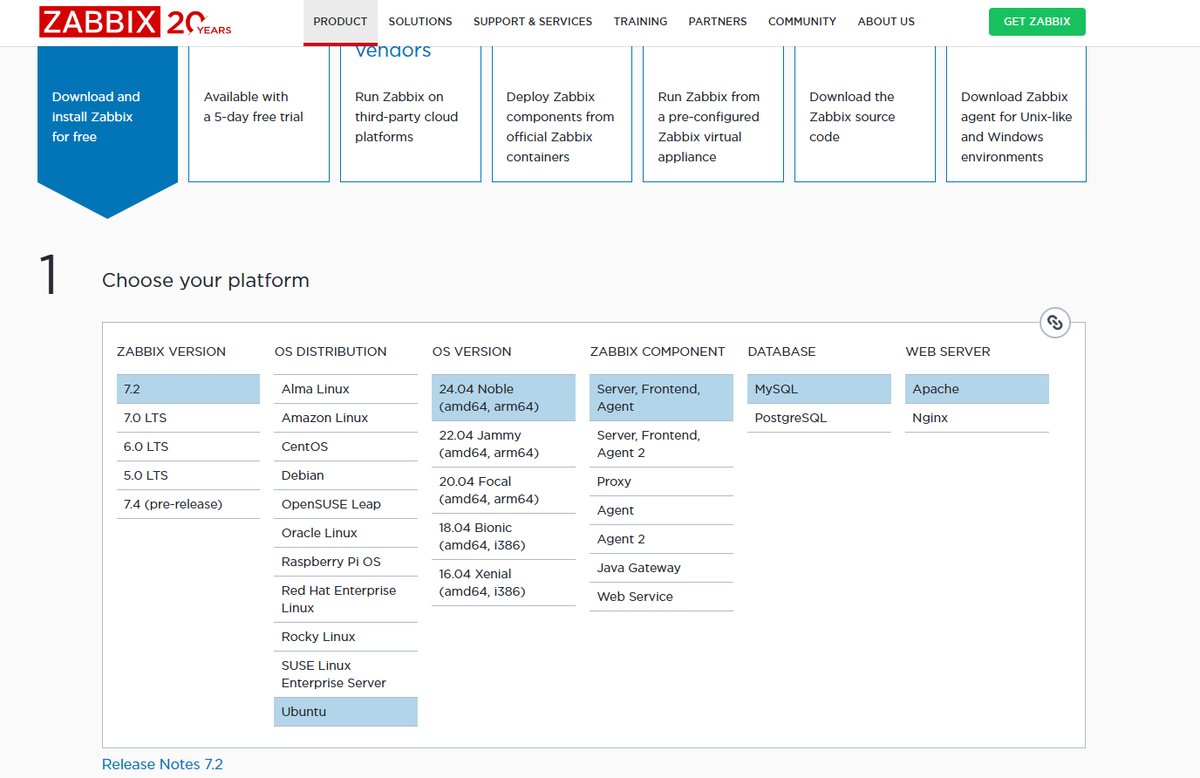Choose Zabbix version 6.0 LTS

pos(188,447)
